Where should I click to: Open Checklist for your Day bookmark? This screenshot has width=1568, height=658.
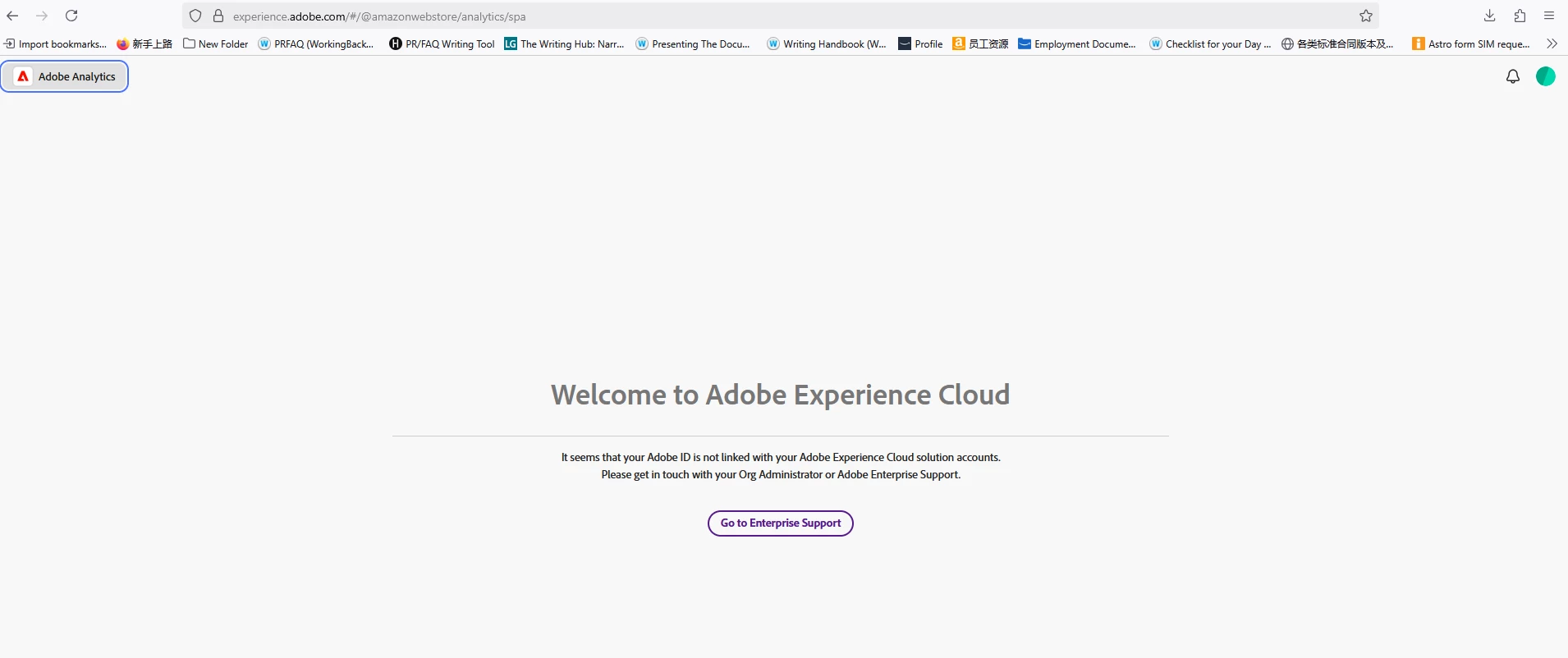(1210, 44)
